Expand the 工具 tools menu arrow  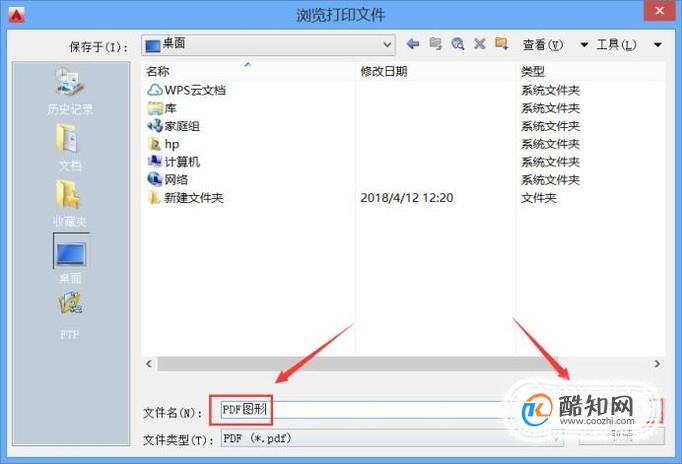658,44
